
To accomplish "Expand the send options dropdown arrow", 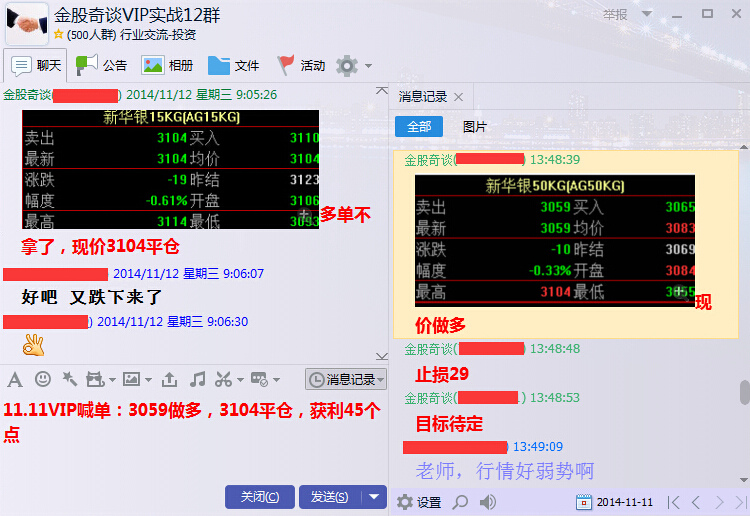I will (374, 496).
